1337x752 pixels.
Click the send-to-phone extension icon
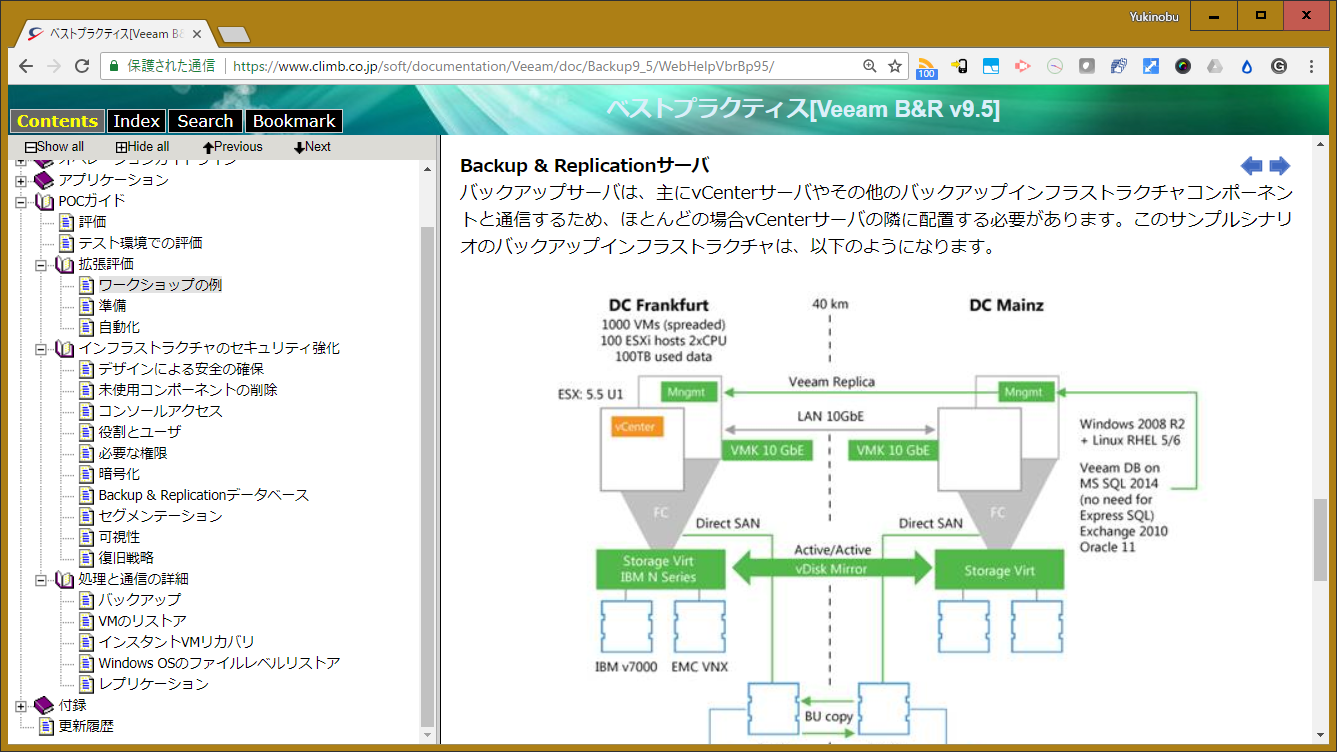(x=959, y=67)
